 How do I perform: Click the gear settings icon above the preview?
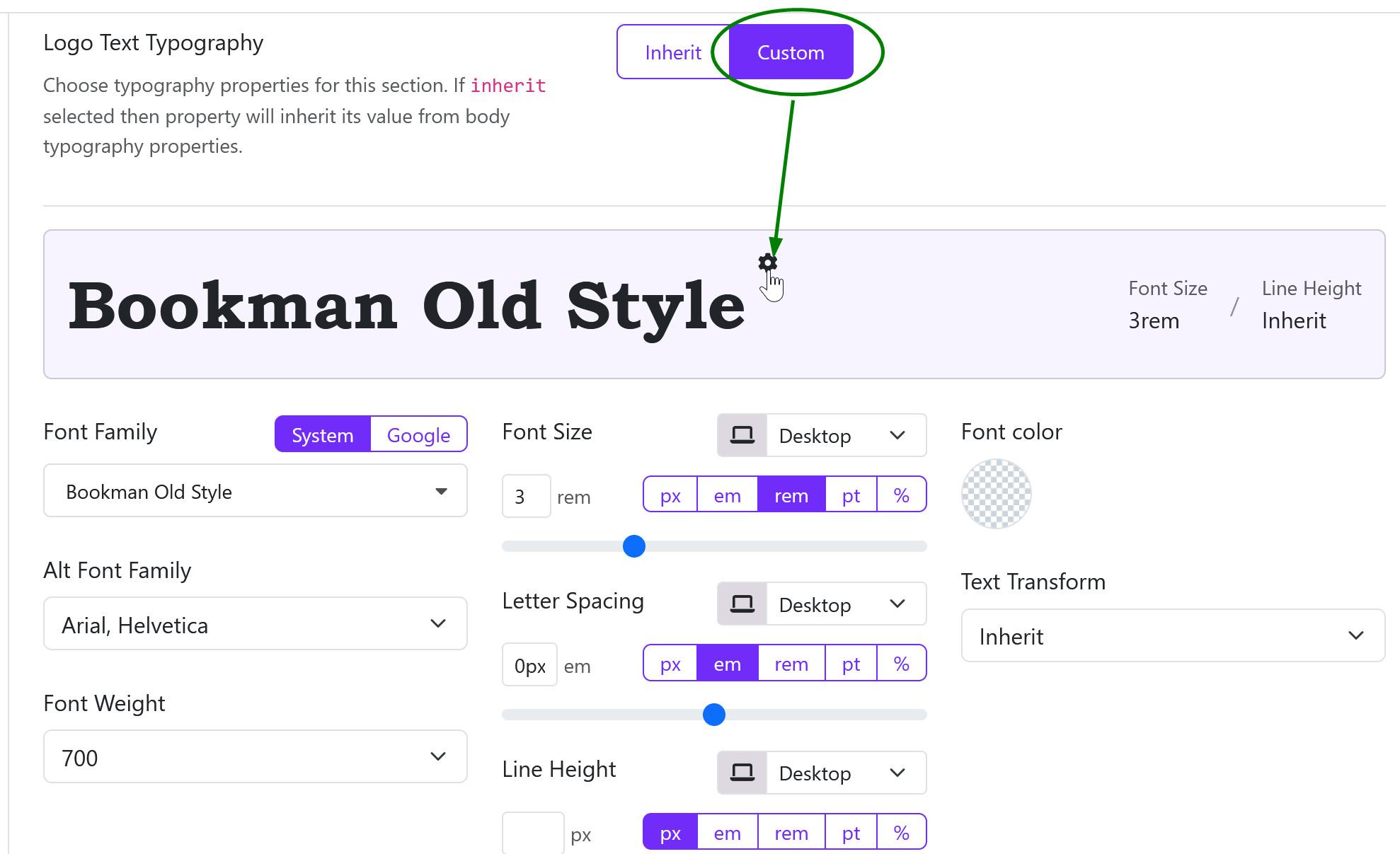(767, 262)
